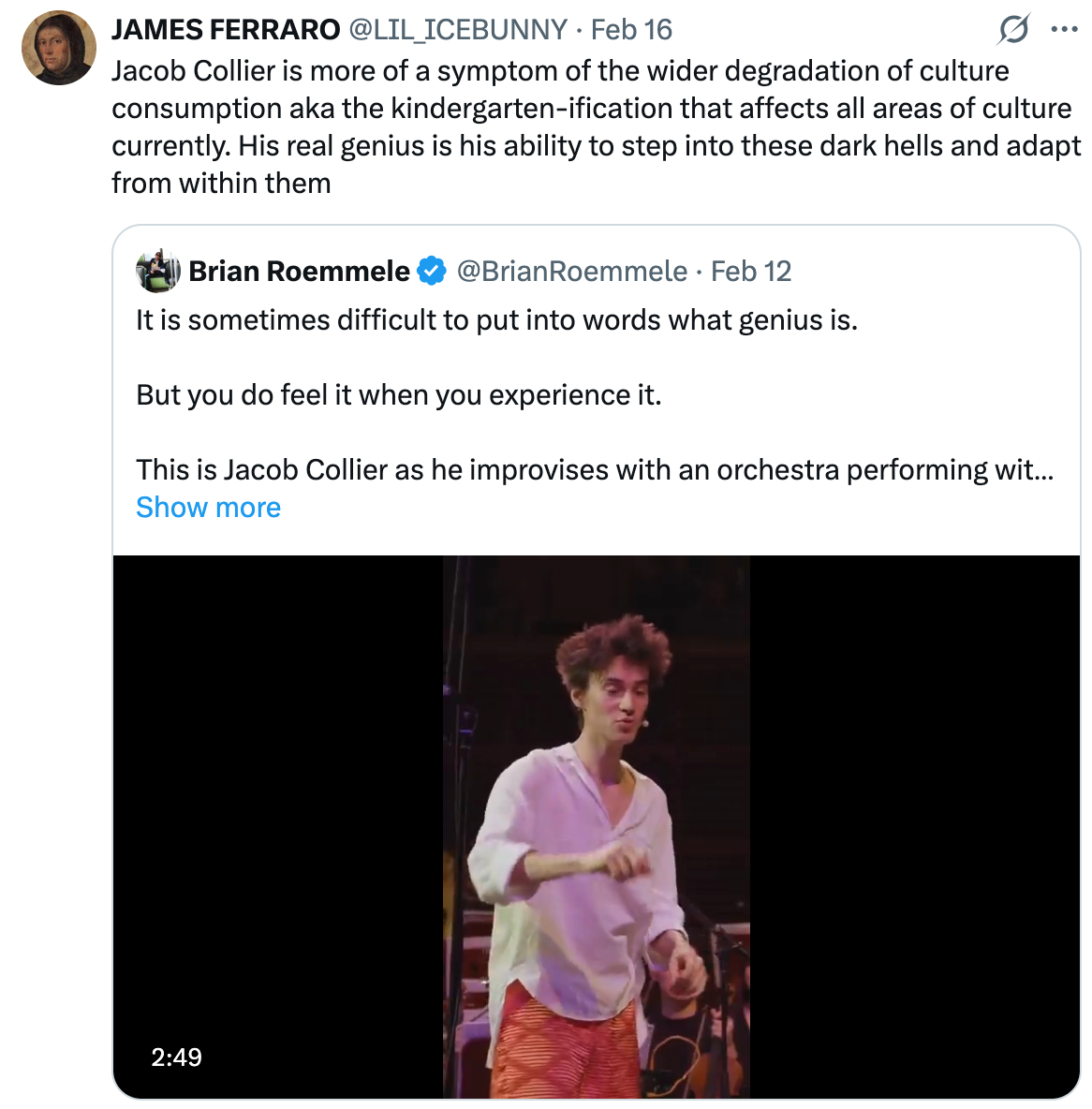Click "But you do feel it" line
This screenshot has height=1109, width=1092.
tap(399, 395)
